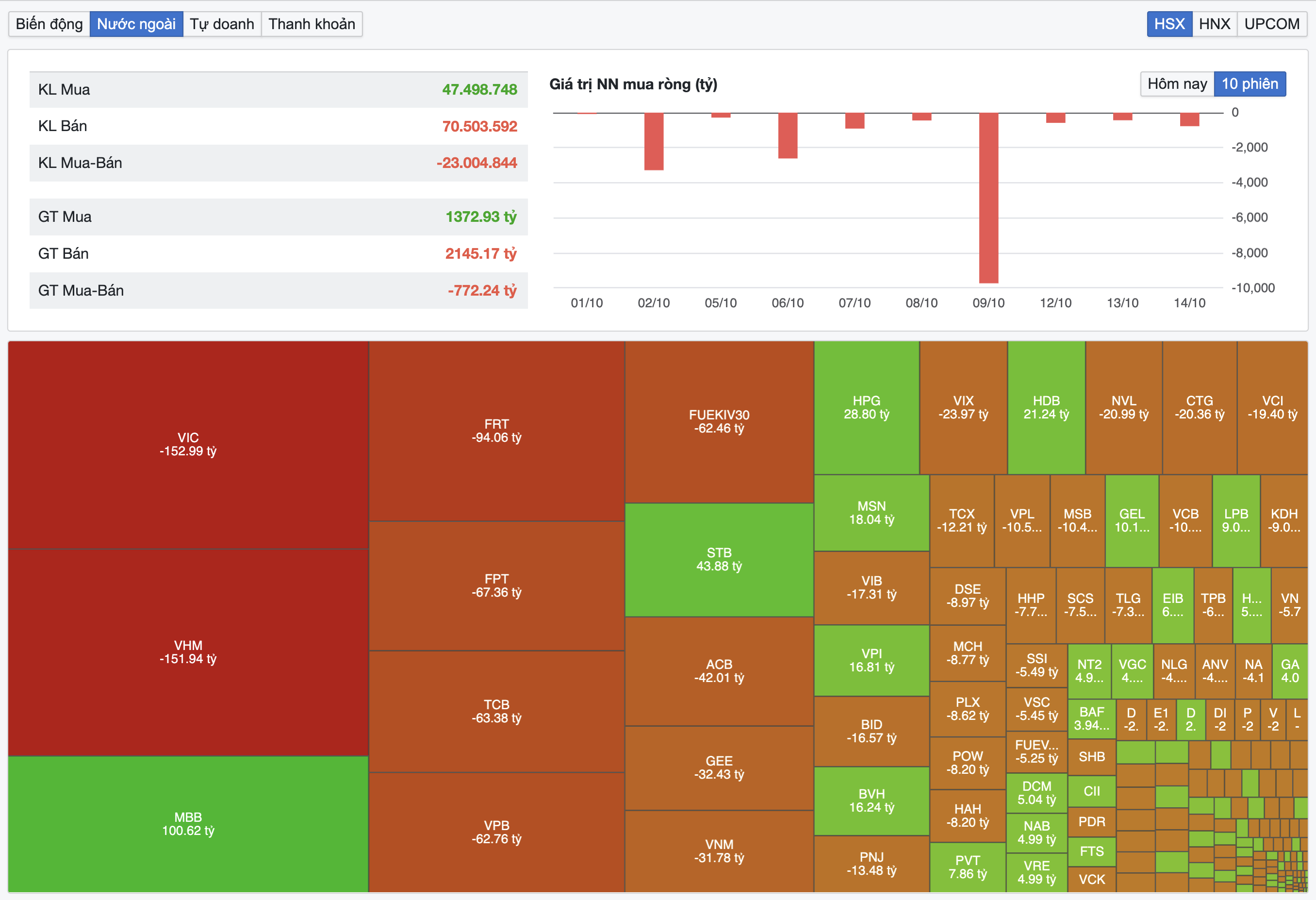1316x900 pixels.
Task: Select the VCI -19.40 tỷ tile
Action: pos(1272,407)
